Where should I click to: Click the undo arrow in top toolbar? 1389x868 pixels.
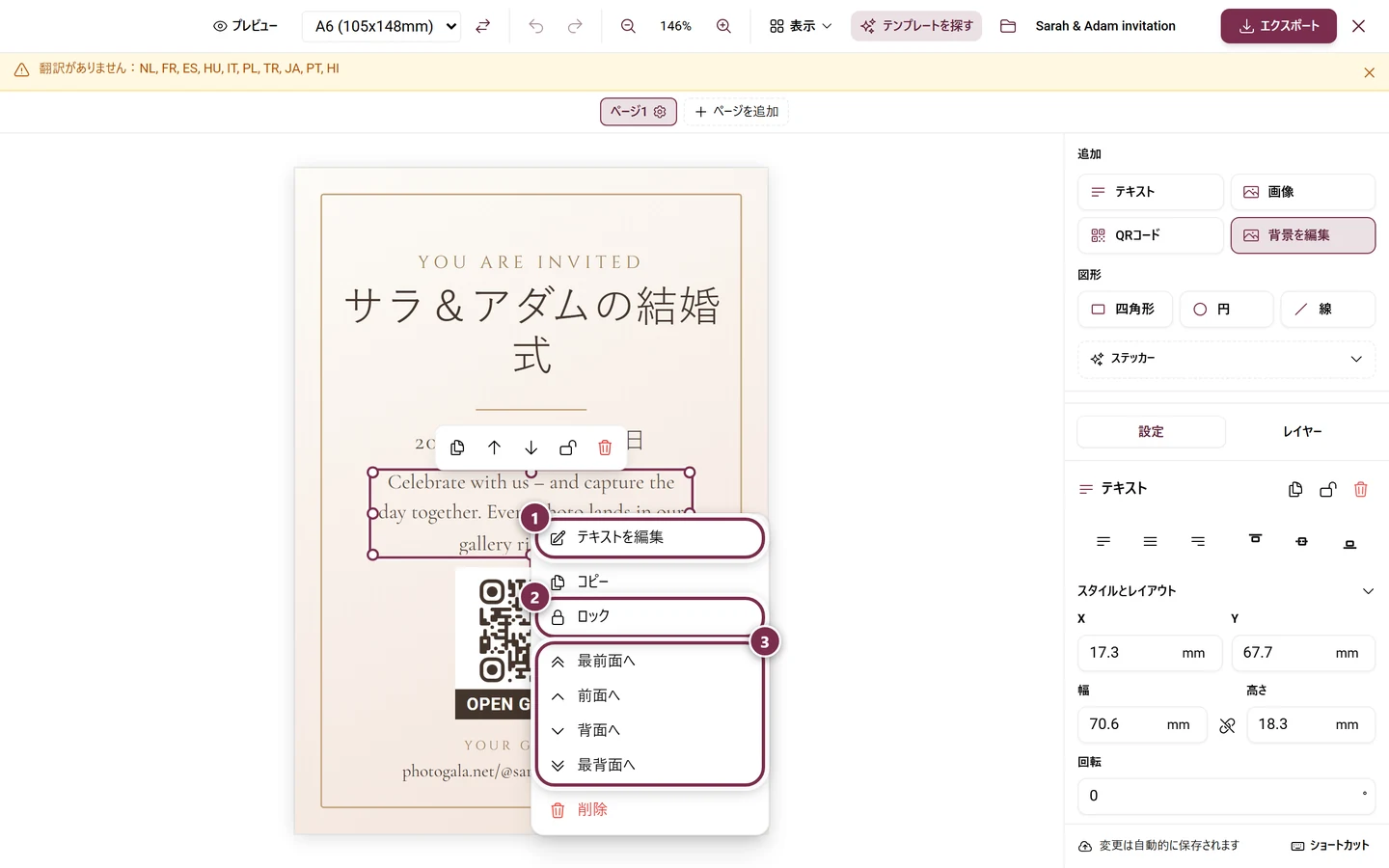pos(536,26)
